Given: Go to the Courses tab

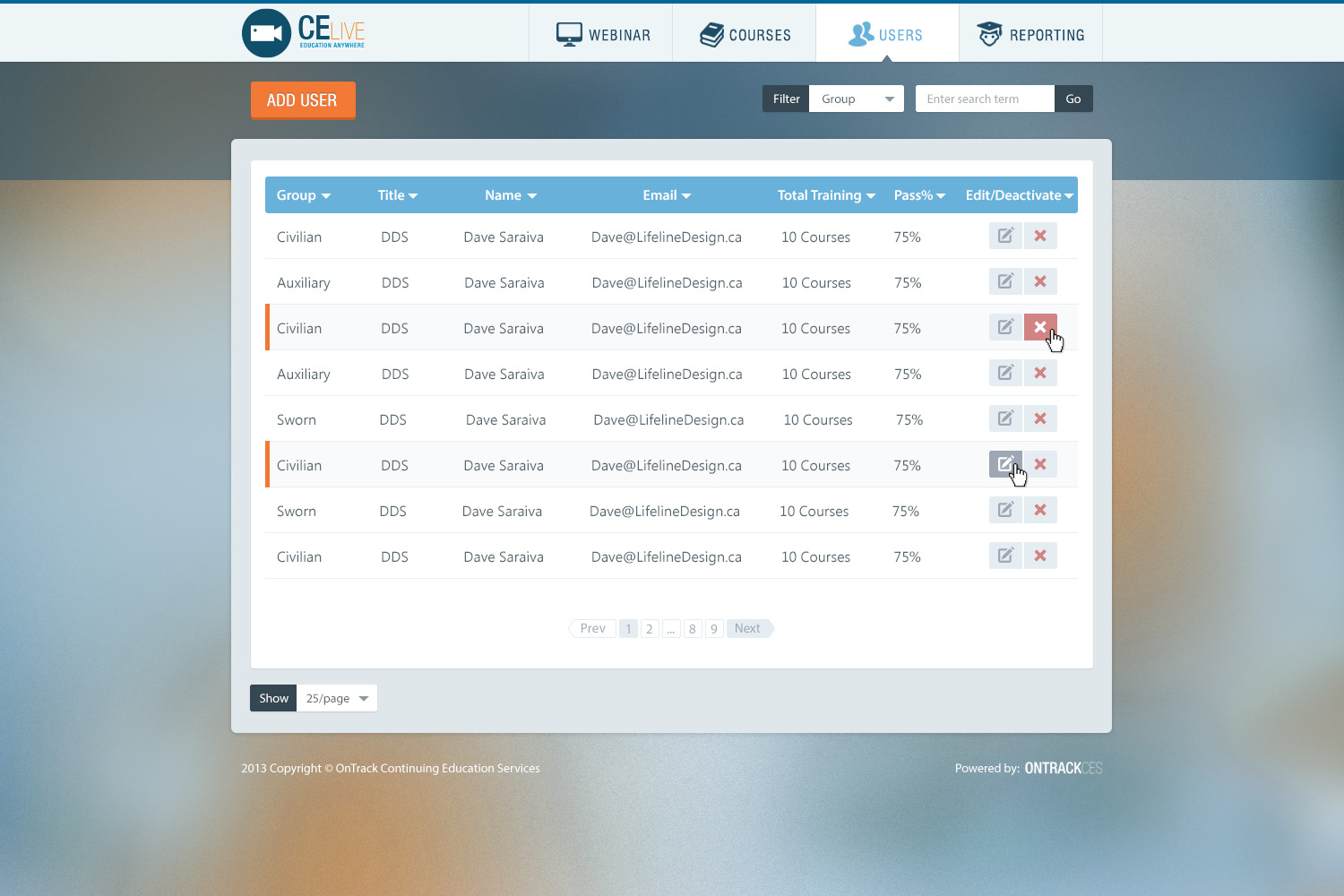Looking at the screenshot, I should pyautogui.click(x=745, y=34).
